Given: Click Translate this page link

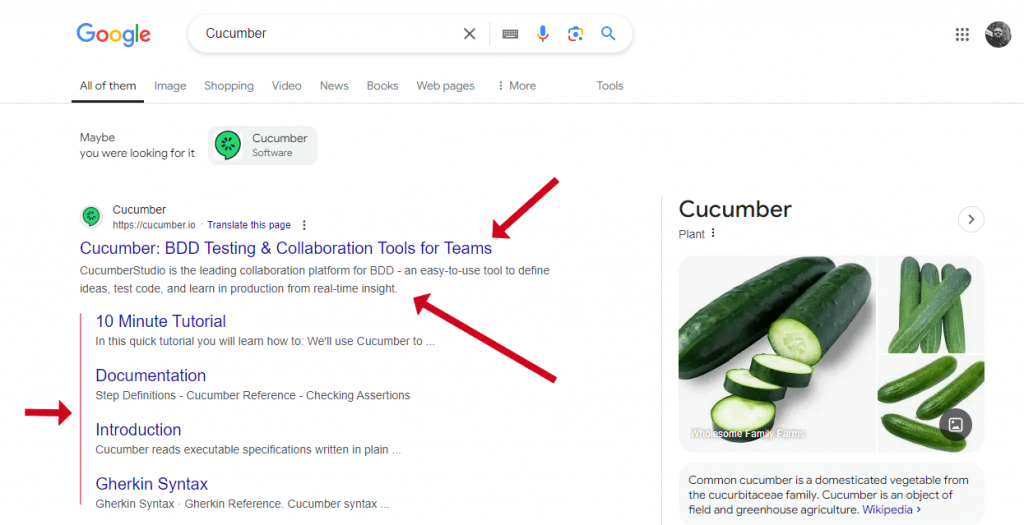Looking at the screenshot, I should pos(249,225).
